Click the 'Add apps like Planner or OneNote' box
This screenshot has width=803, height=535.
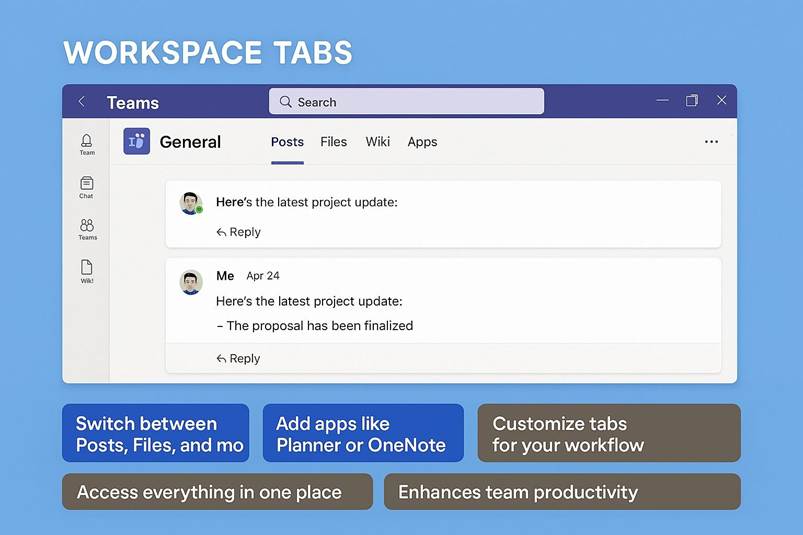click(363, 433)
